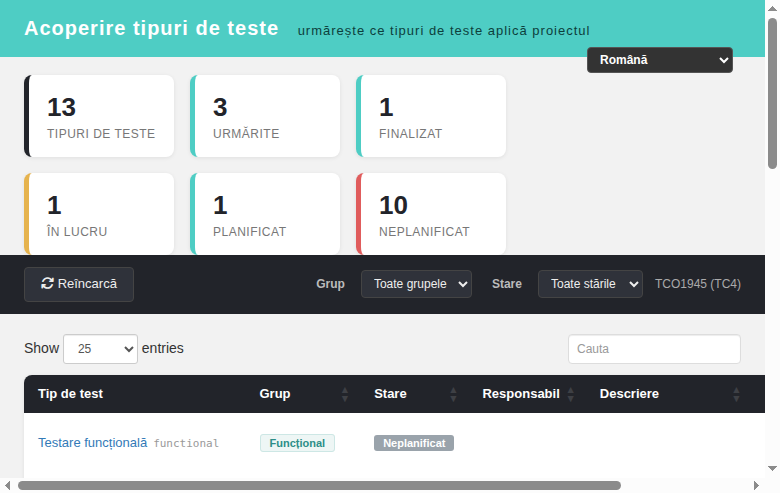Click the TCO1945 (TC4) project label
780x493 pixels.
(697, 284)
